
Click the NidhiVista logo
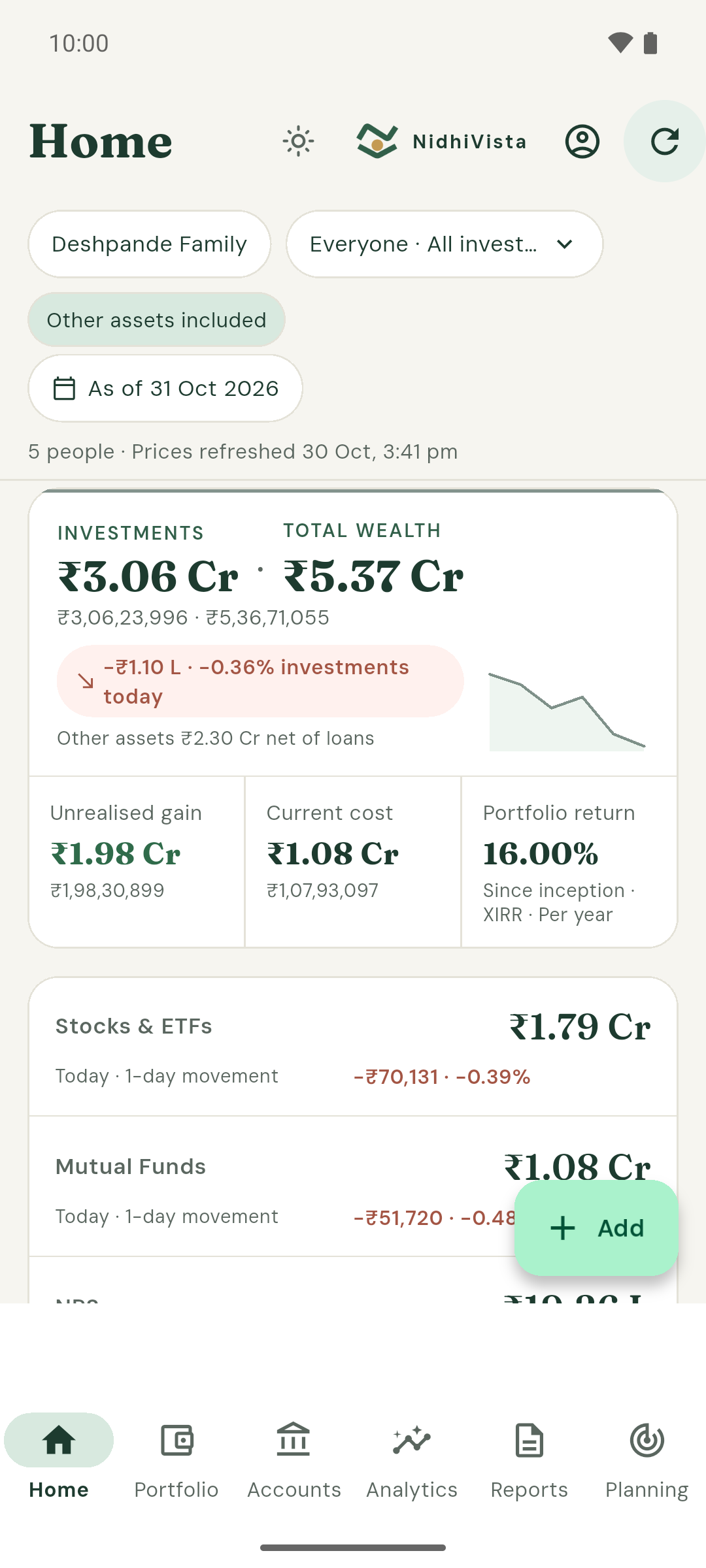tap(442, 141)
